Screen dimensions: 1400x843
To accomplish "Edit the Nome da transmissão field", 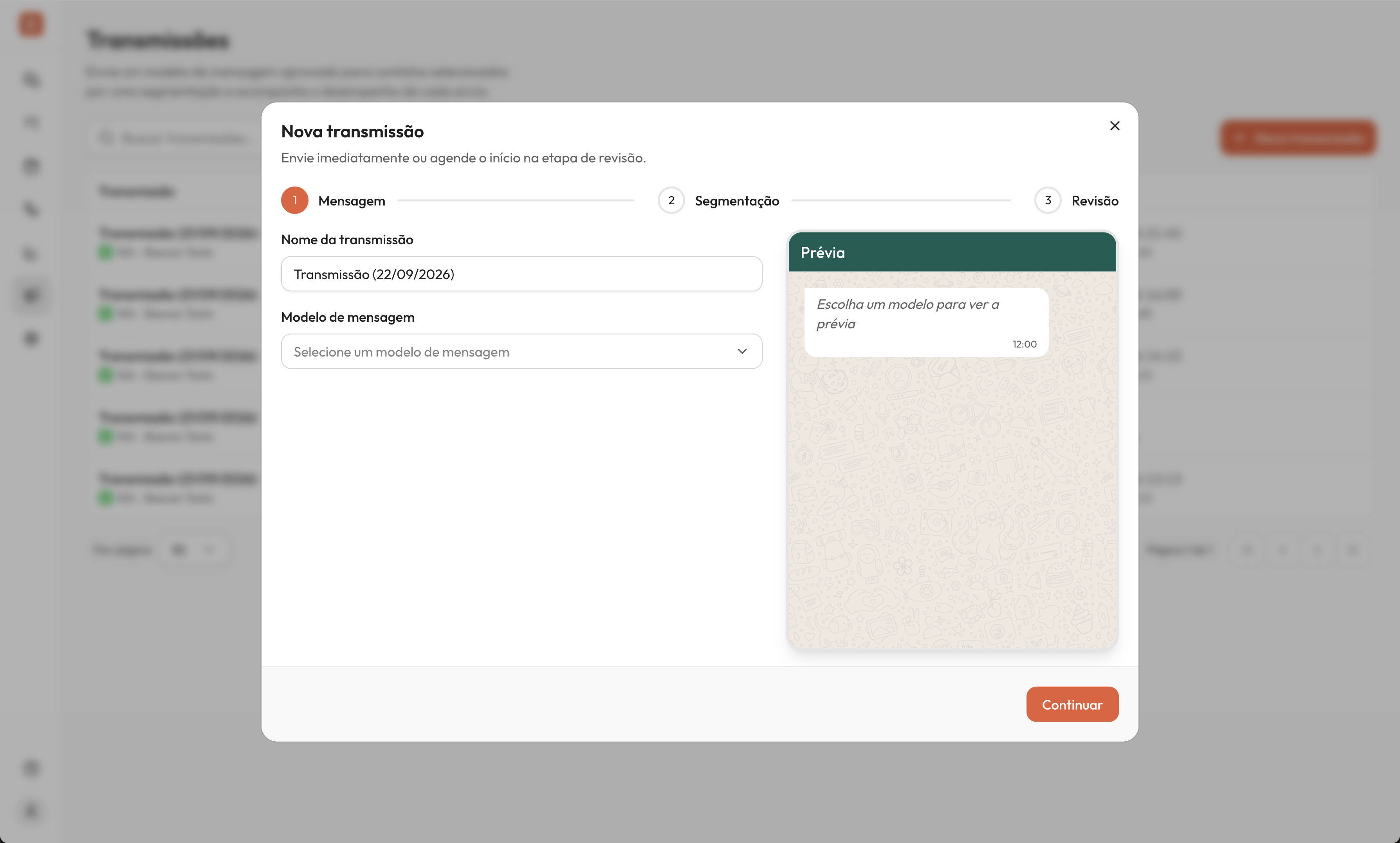I will pos(521,274).
